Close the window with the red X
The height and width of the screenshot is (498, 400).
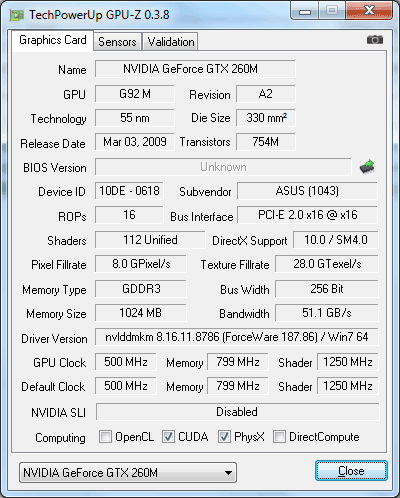[x=369, y=11]
